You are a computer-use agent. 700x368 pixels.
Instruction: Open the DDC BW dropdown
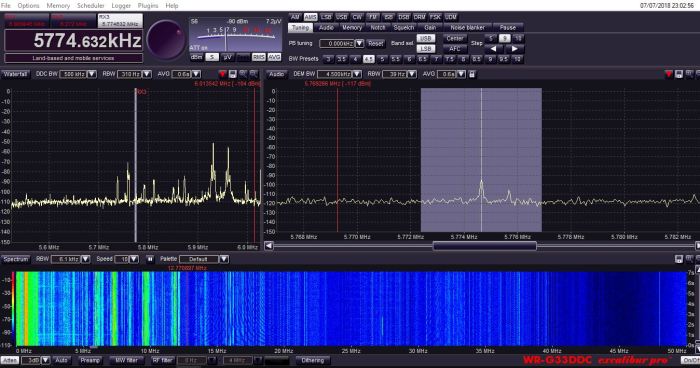click(x=92, y=74)
